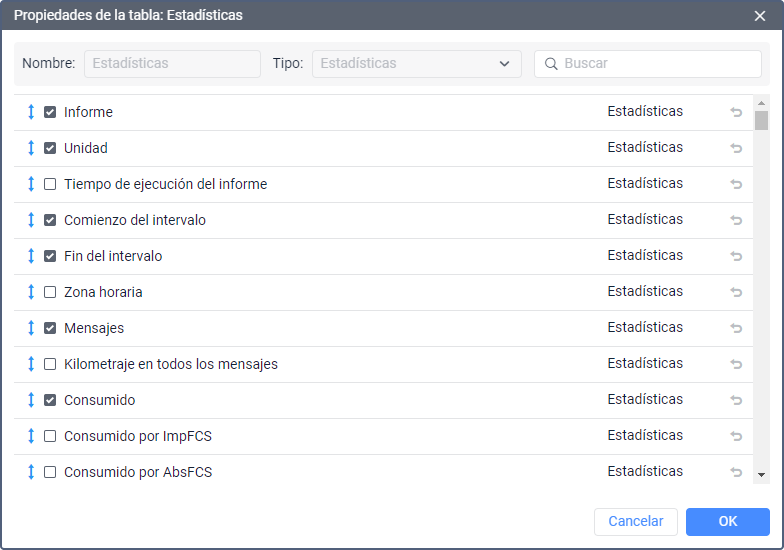
Task: Open the Tipo dropdown showing Estadísticas
Action: click(x=416, y=64)
